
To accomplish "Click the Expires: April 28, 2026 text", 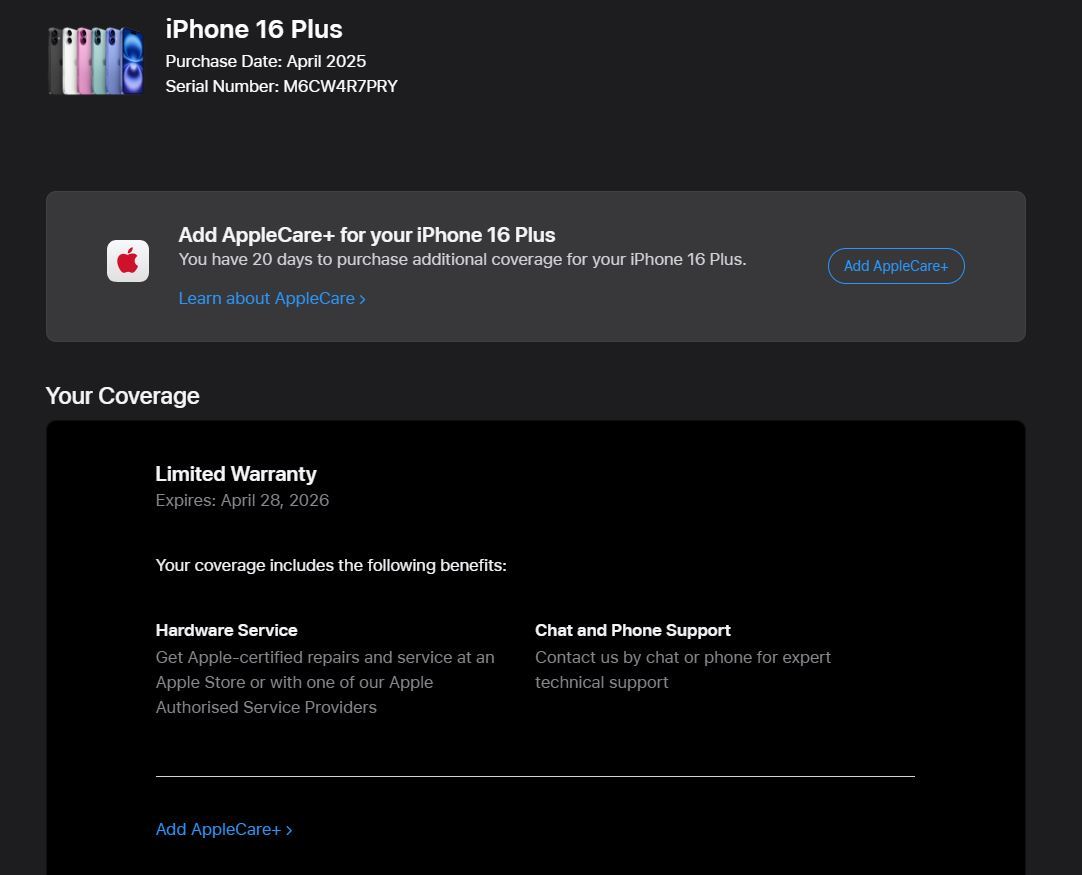I will pyautogui.click(x=242, y=500).
